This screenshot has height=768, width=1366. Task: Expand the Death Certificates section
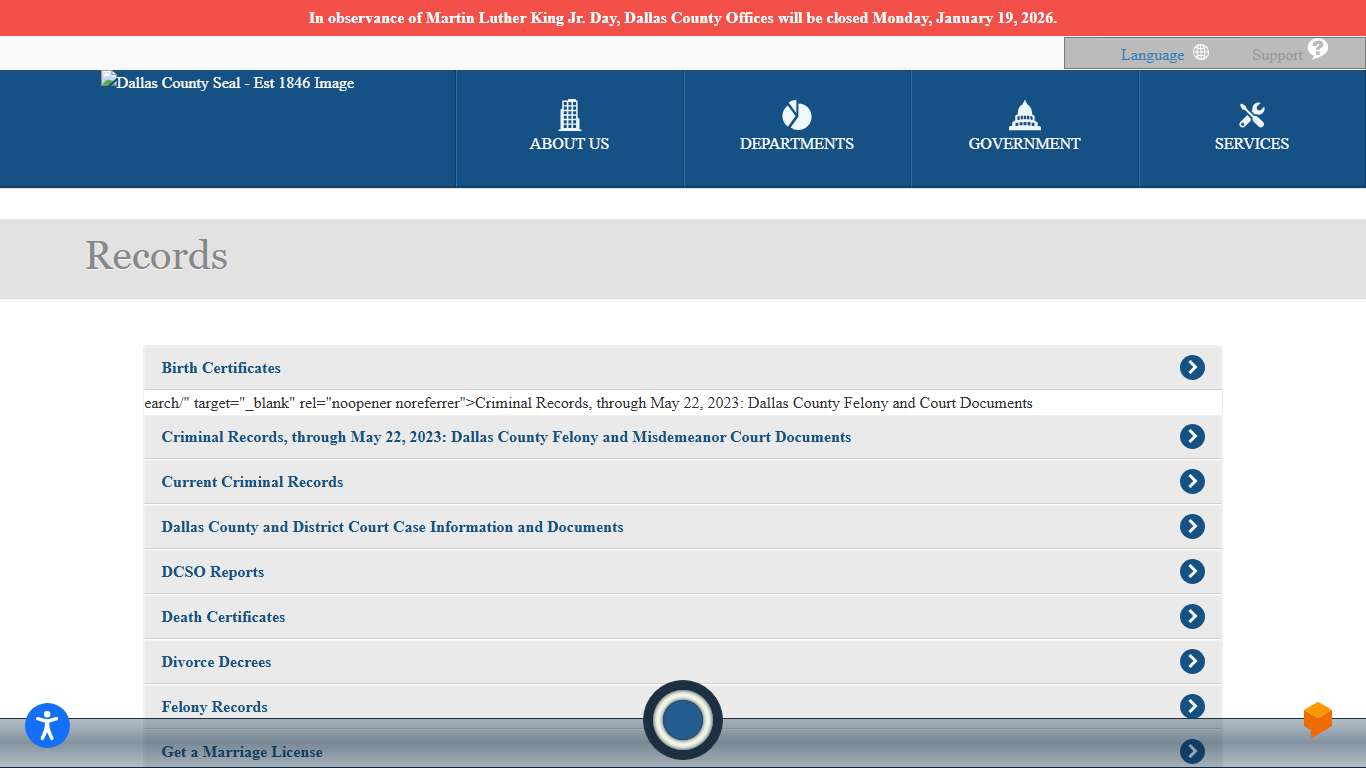point(223,617)
